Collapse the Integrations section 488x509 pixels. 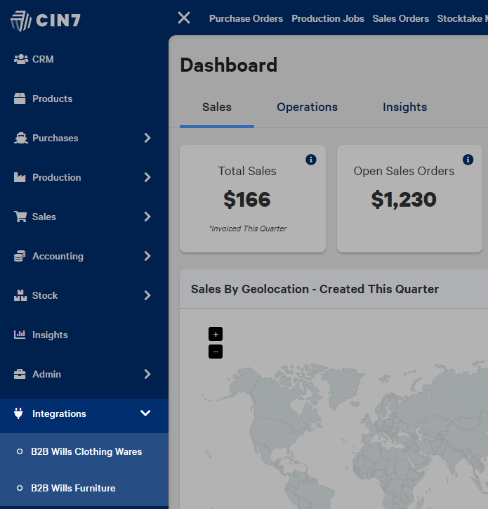145,413
